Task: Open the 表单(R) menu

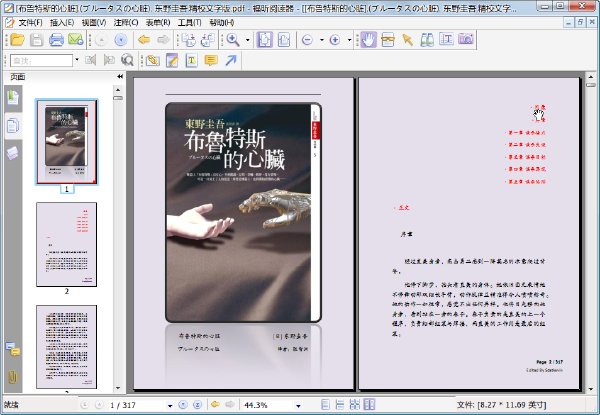Action: (158, 23)
